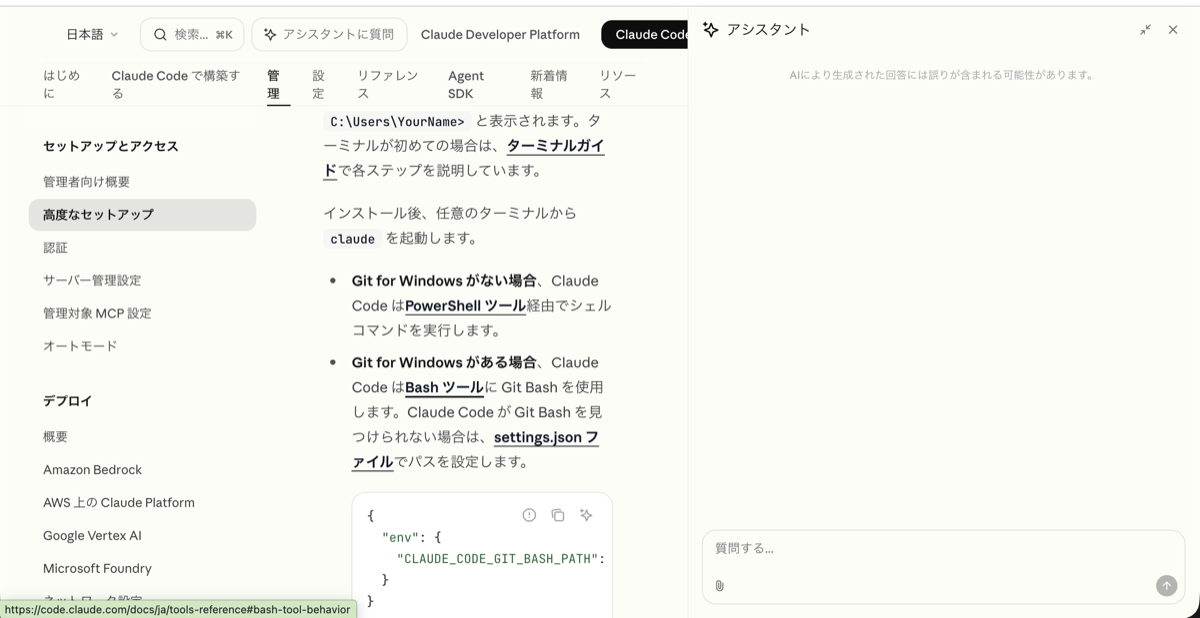Switch to the Claude Code で構築する tab
The width and height of the screenshot is (1200, 618).
[x=176, y=84]
